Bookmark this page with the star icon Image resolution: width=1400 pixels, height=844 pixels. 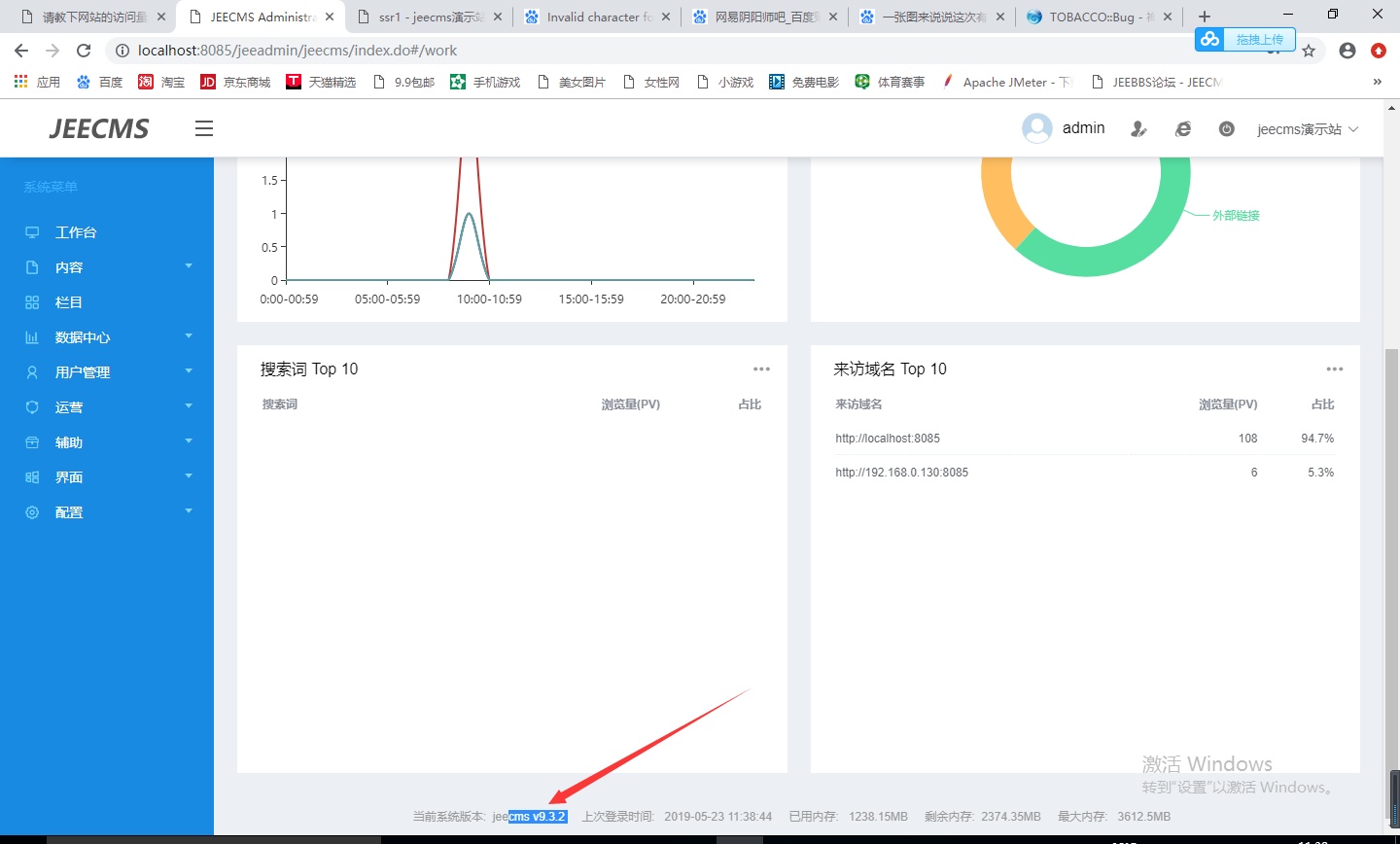point(1309,51)
